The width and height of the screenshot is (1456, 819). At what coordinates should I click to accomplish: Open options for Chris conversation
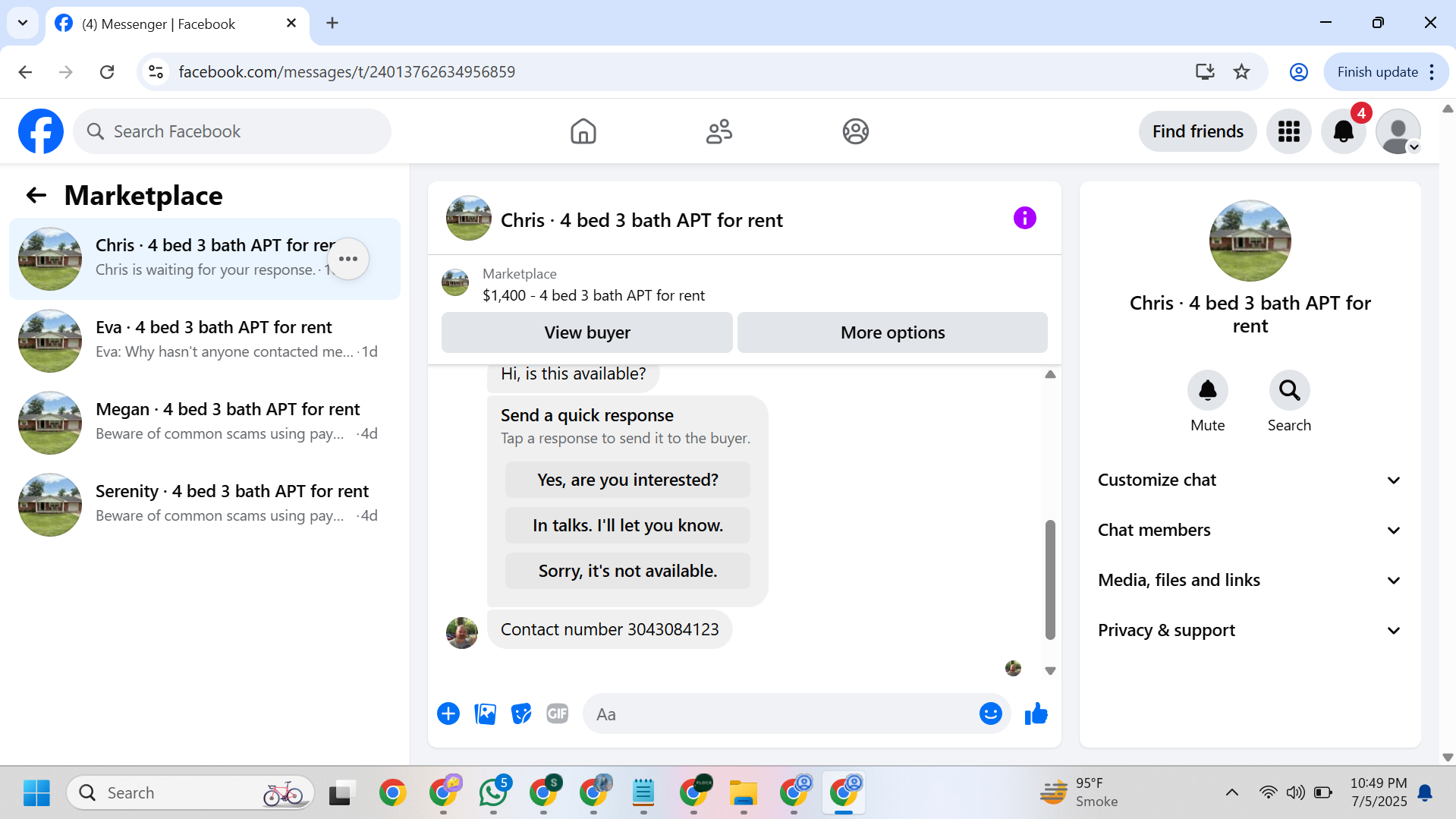point(348,259)
